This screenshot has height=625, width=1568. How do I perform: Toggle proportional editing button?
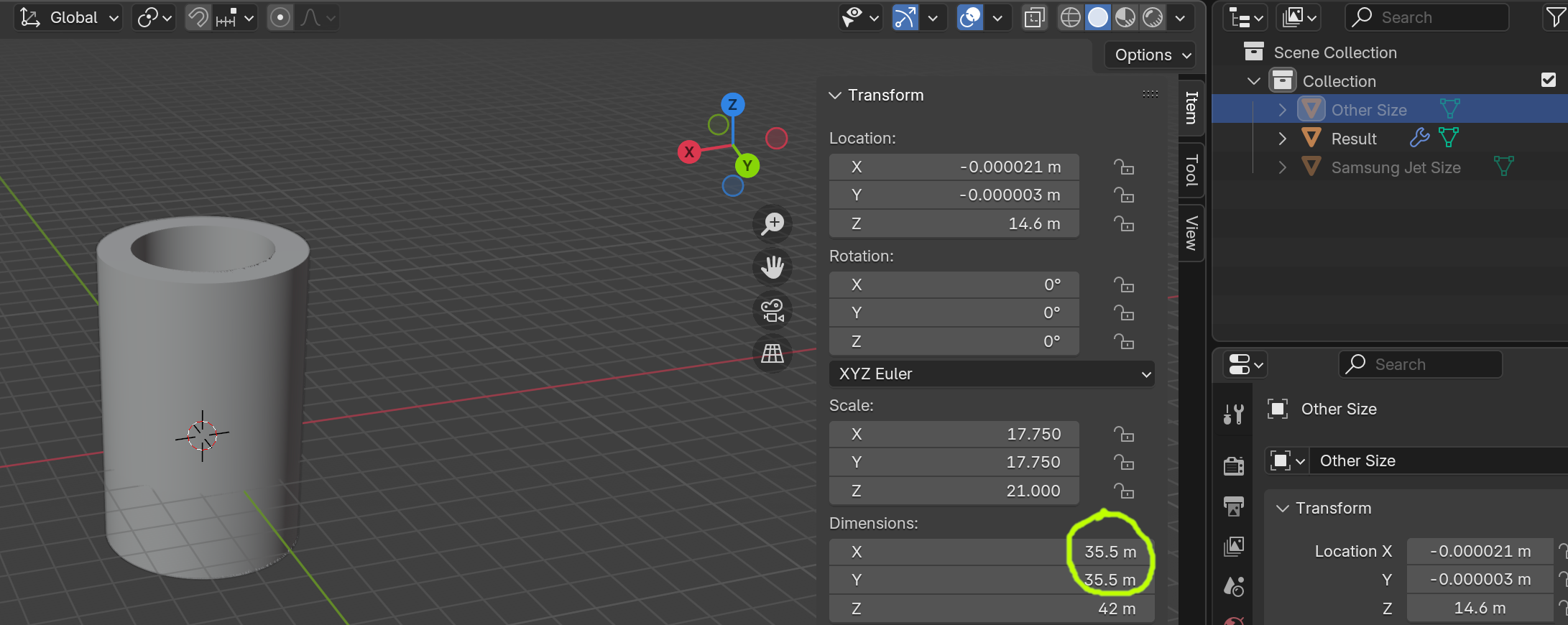click(280, 17)
